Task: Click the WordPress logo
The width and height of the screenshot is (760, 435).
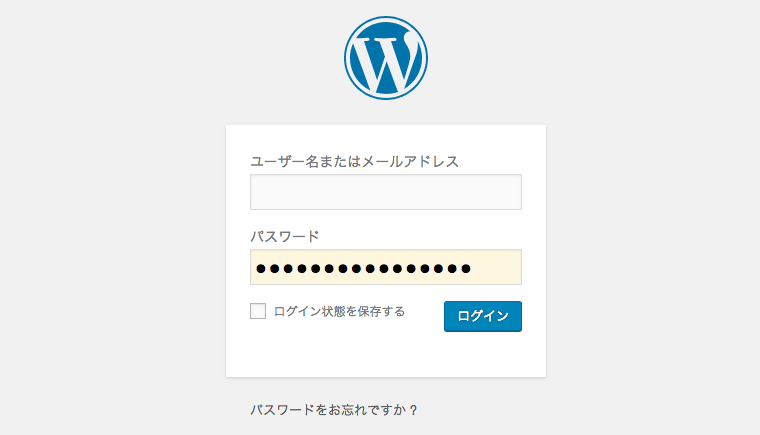Action: [x=386, y=58]
